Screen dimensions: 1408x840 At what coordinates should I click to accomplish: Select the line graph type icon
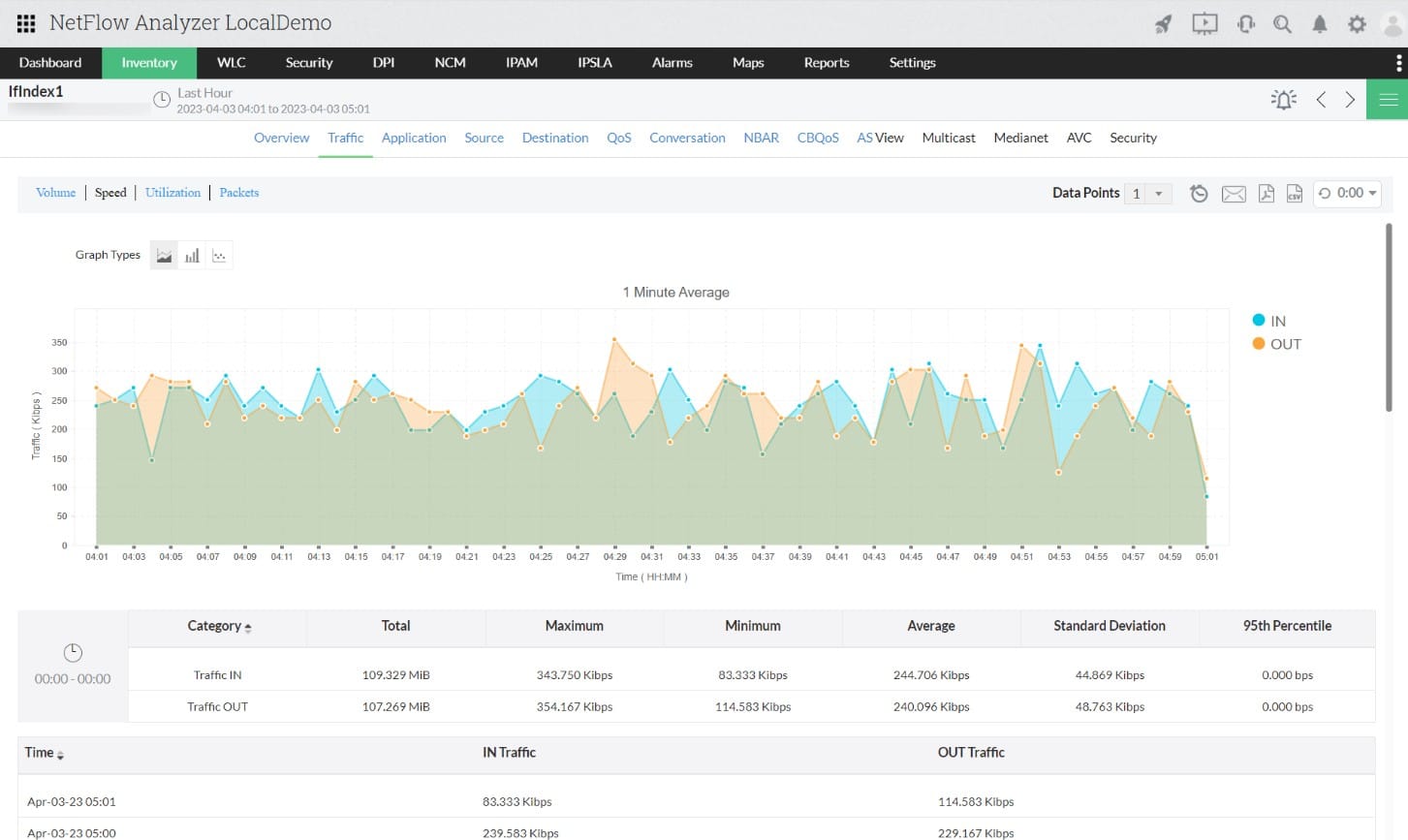click(x=219, y=256)
